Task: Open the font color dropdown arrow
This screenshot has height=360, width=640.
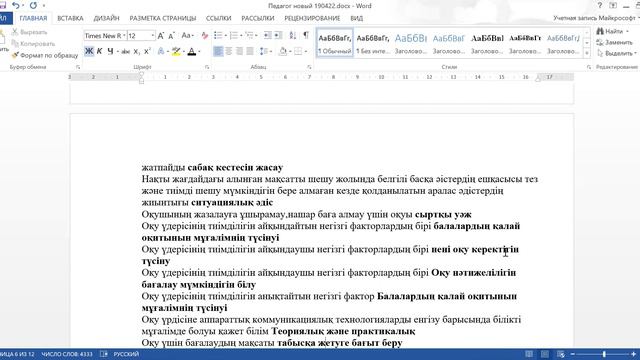Action: click(199, 51)
